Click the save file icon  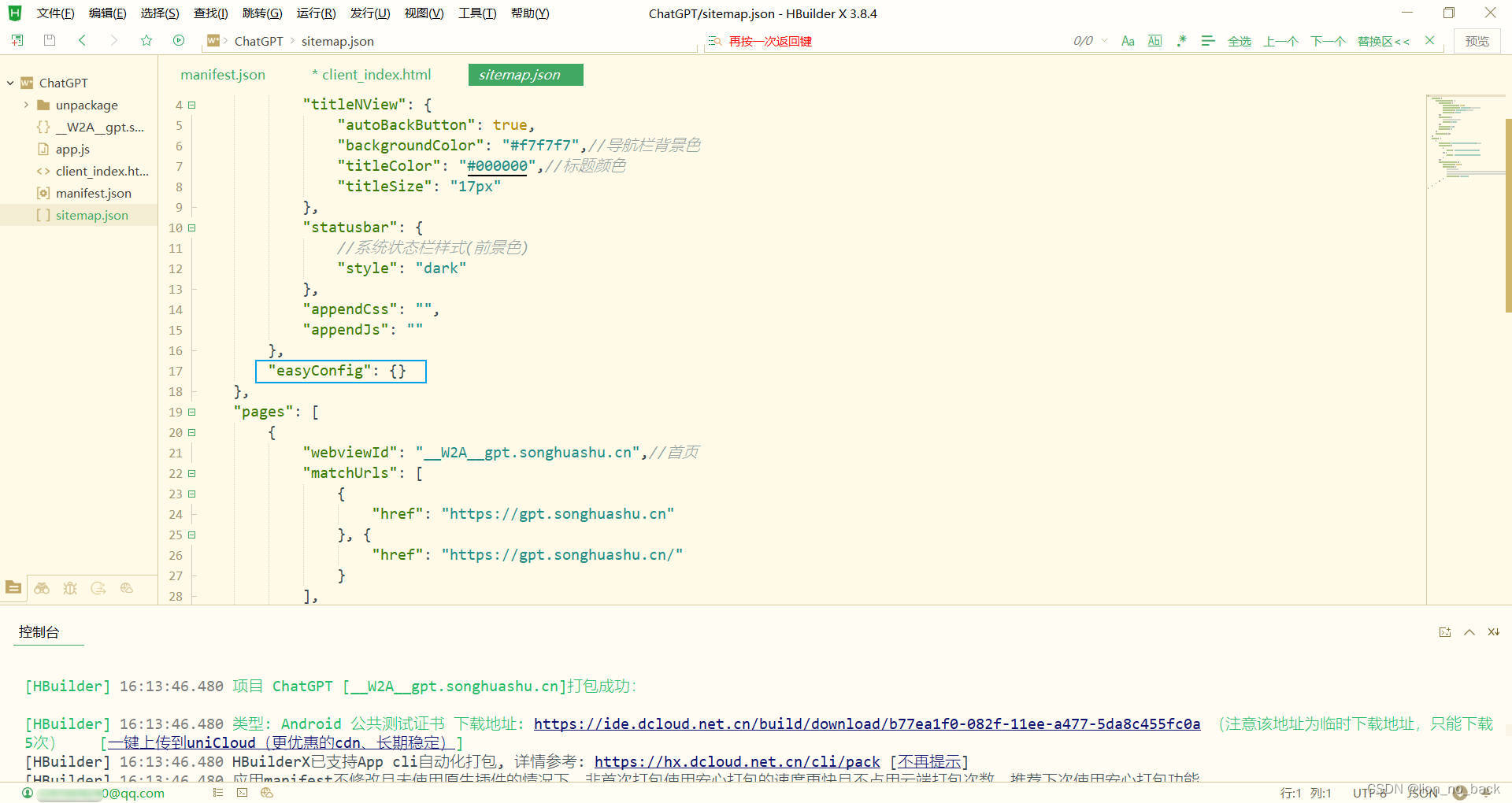50,40
